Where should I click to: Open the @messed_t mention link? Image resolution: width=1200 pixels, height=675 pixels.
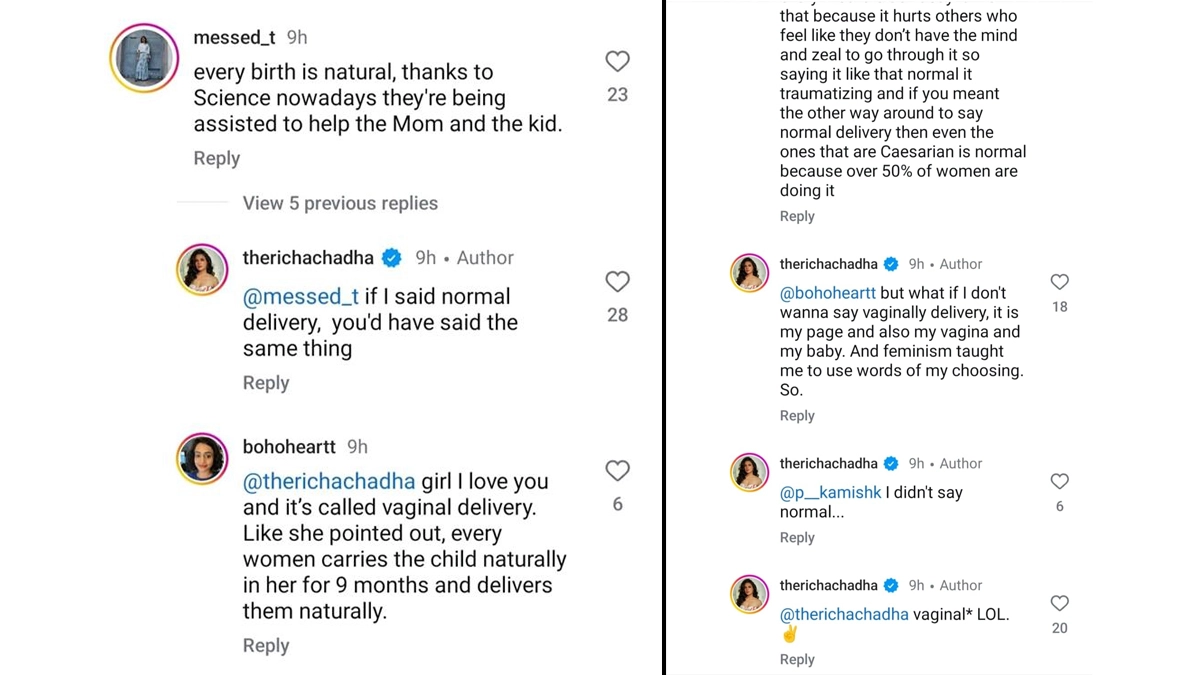(x=301, y=297)
